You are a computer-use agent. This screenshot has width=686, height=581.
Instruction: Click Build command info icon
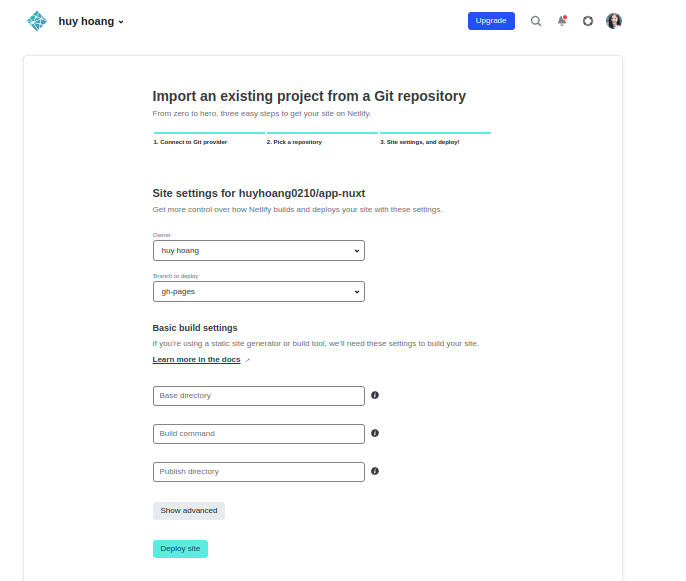375,433
